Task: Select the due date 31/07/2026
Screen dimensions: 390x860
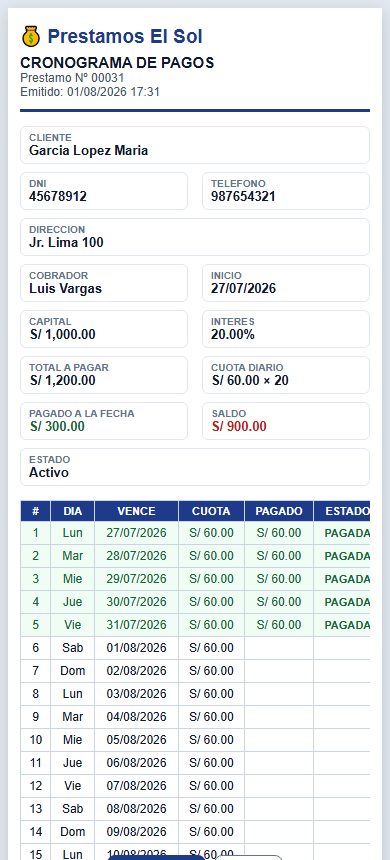Action: tap(136, 625)
